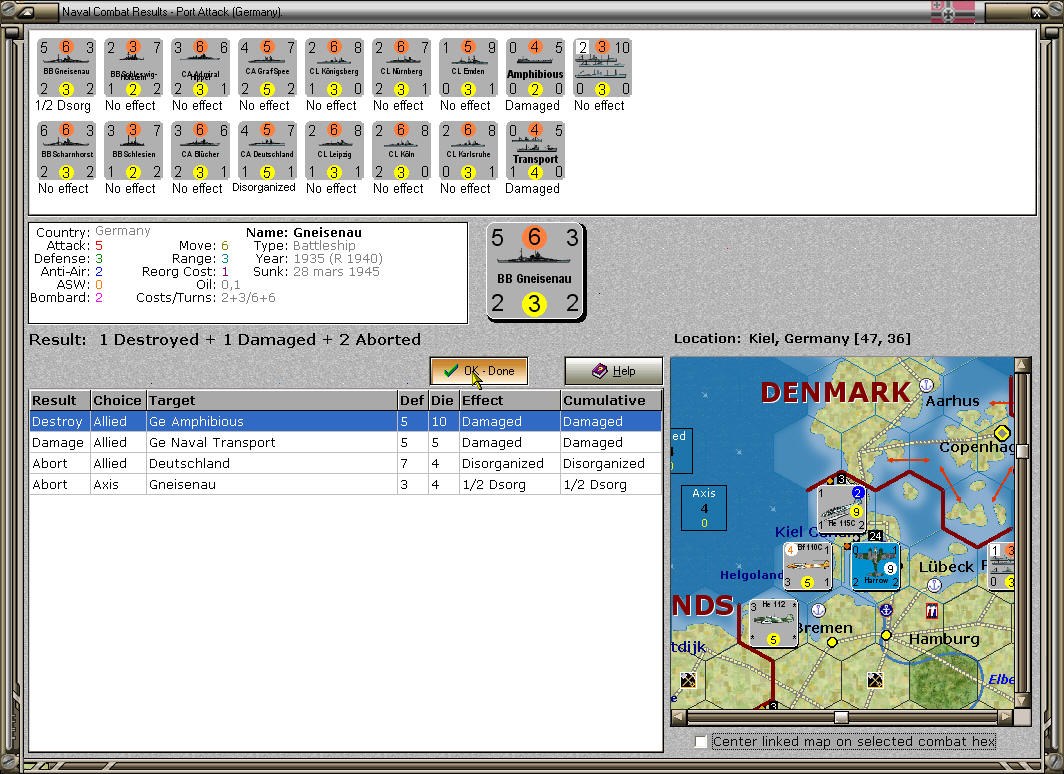Toggle Center linked map on selected combat hex
Viewport: 1064px width, 774px height.
click(x=701, y=741)
